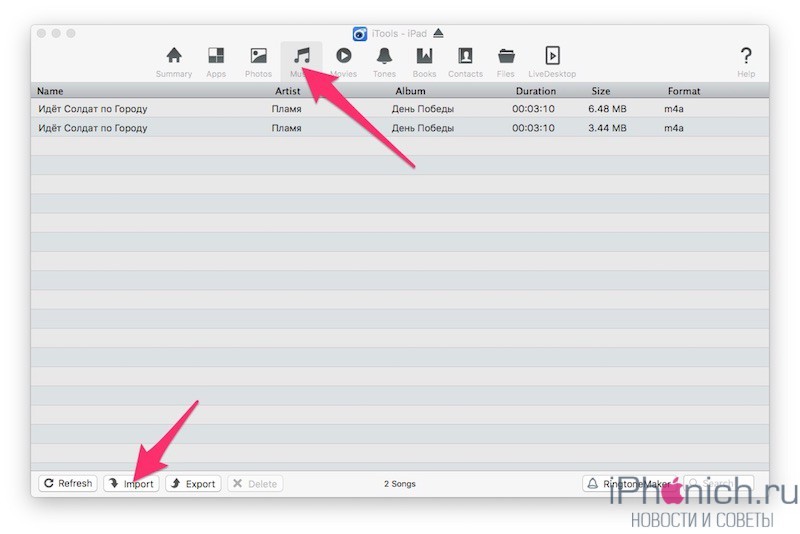Sort by the Name column header

coord(50,91)
